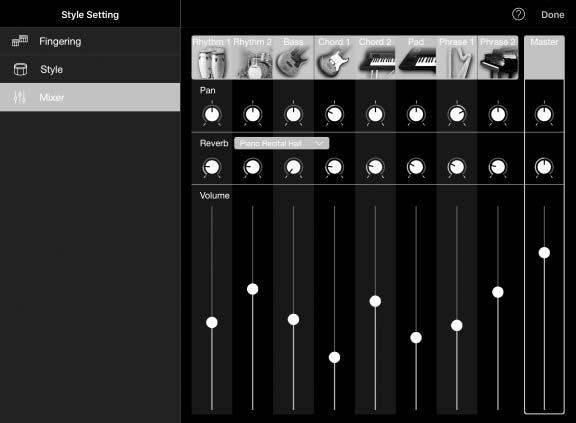Click the Chord 1 volume slider handle
The height and width of the screenshot is (423, 576).
pos(334,357)
